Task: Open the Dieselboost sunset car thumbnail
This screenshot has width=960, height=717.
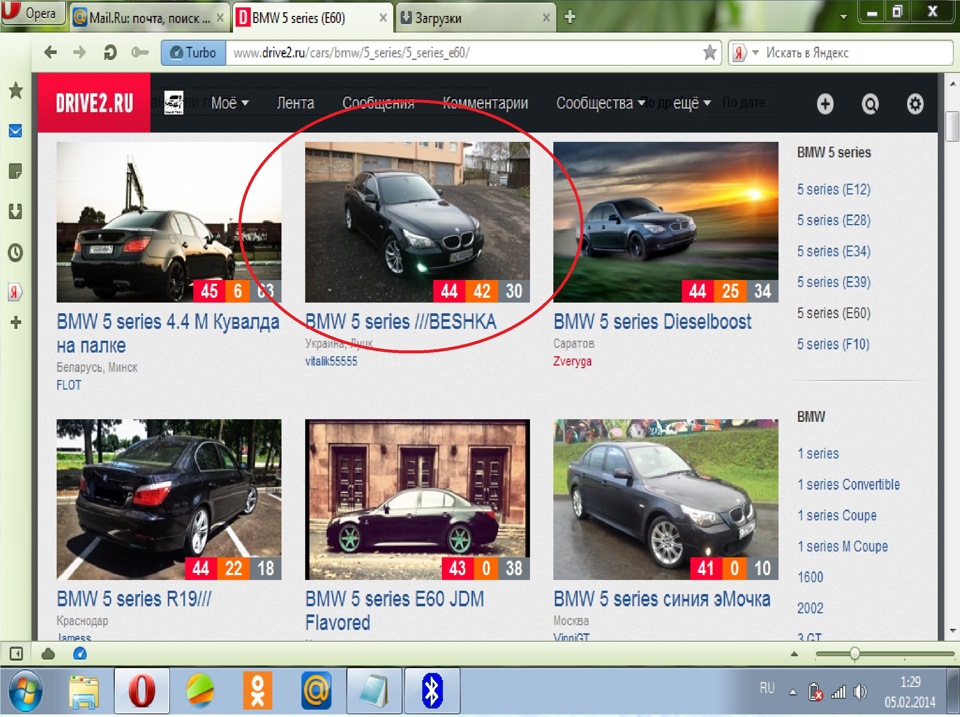Action: [666, 222]
